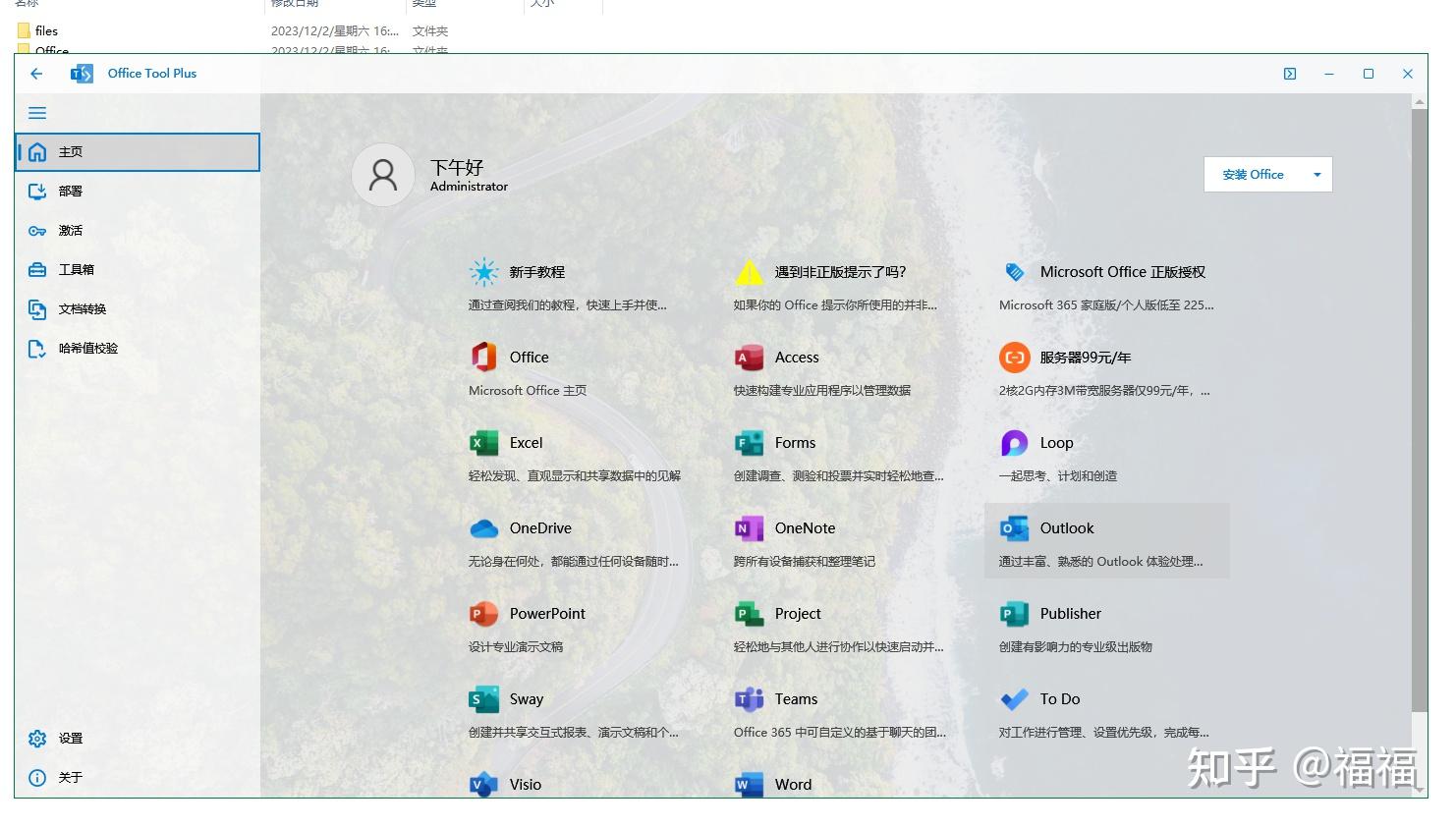The image size is (1456, 828).
Task: Click the 安装 Office button
Action: click(1254, 174)
